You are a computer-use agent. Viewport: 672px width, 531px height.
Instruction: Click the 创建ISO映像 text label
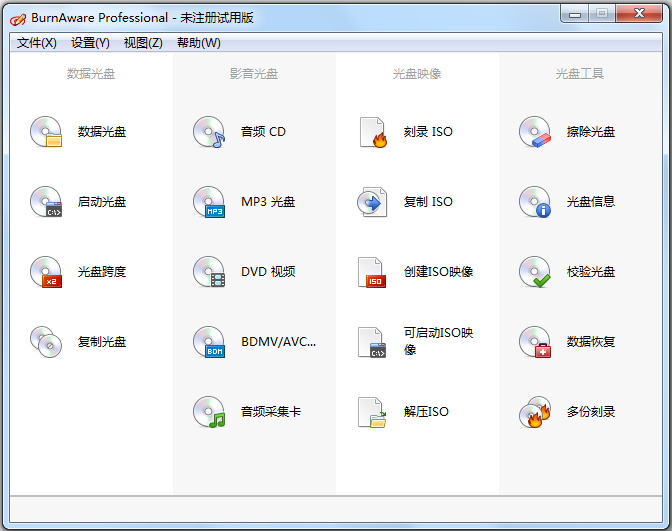[438, 272]
